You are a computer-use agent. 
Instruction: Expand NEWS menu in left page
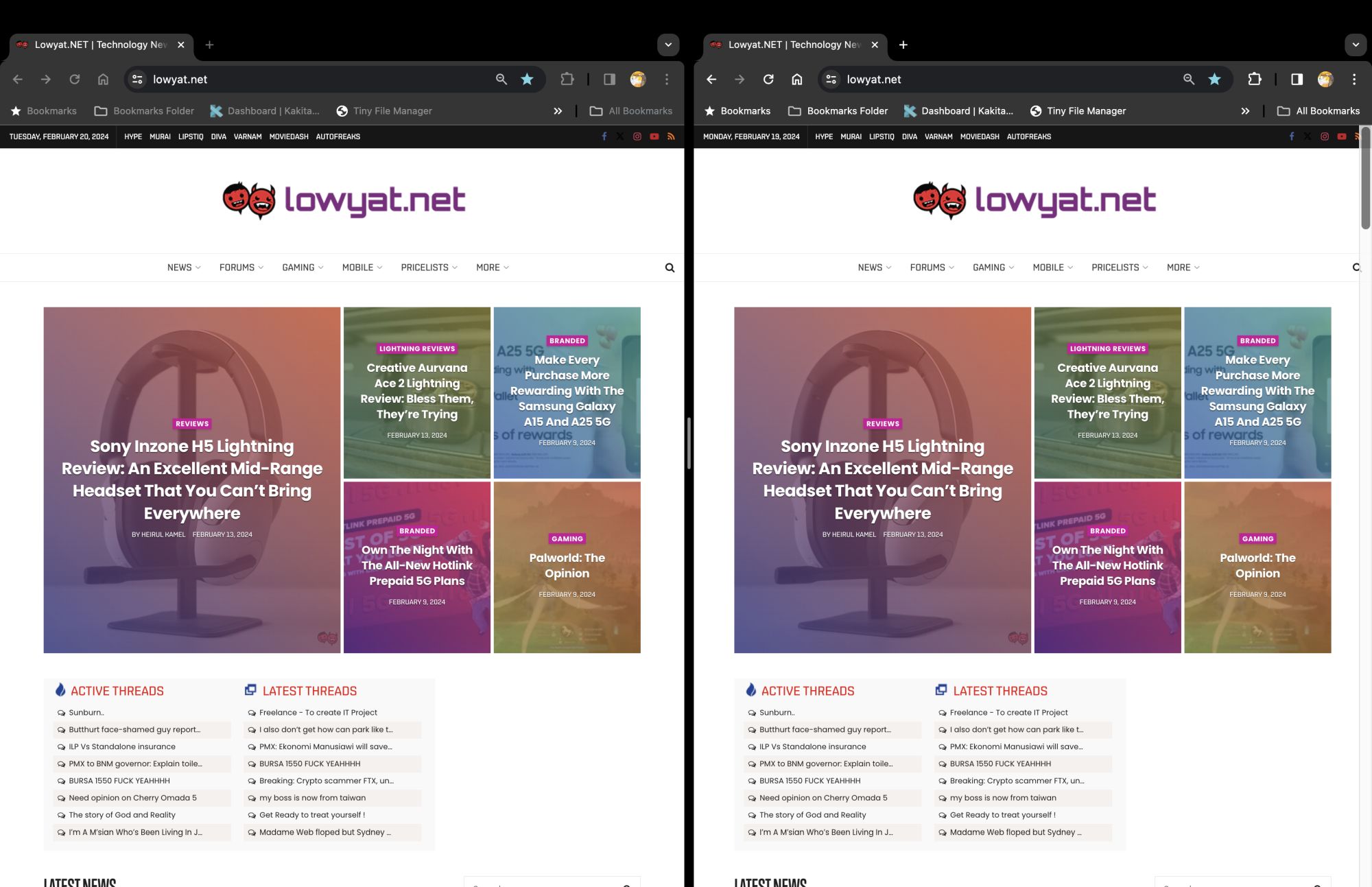coord(184,268)
